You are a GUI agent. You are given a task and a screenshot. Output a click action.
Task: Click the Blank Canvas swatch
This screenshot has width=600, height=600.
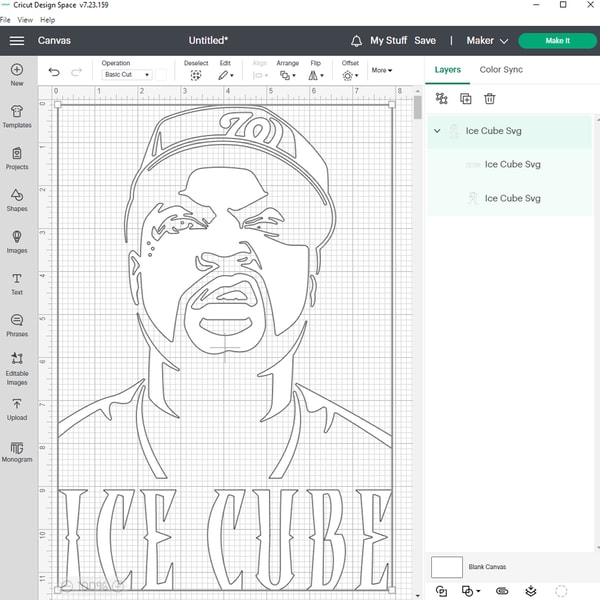447,567
